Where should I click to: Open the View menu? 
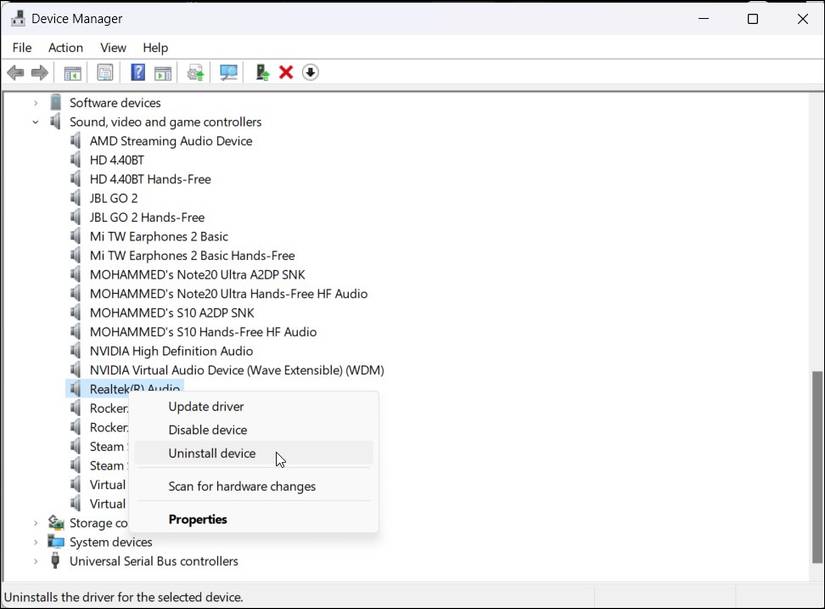tap(112, 47)
